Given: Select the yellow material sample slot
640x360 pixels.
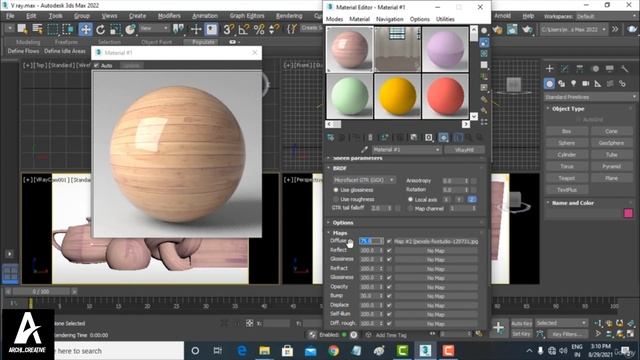Looking at the screenshot, I should tap(397, 96).
